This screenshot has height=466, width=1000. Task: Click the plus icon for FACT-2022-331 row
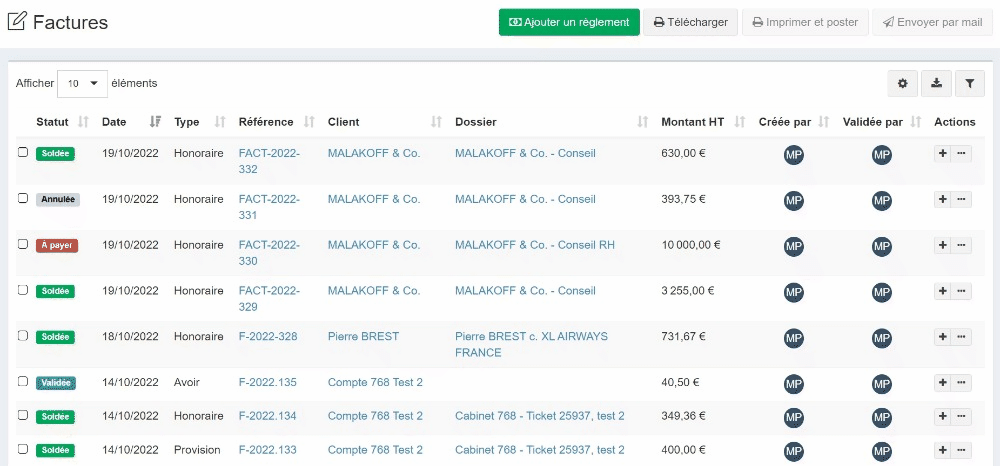click(x=943, y=200)
